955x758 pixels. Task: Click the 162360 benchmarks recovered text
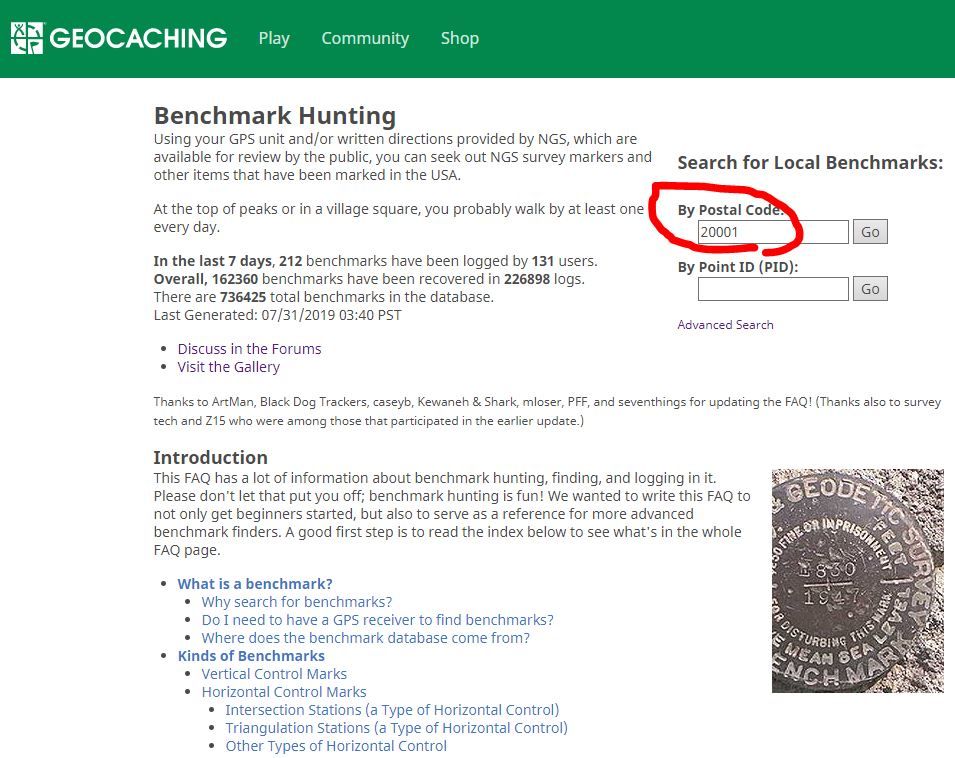369,279
